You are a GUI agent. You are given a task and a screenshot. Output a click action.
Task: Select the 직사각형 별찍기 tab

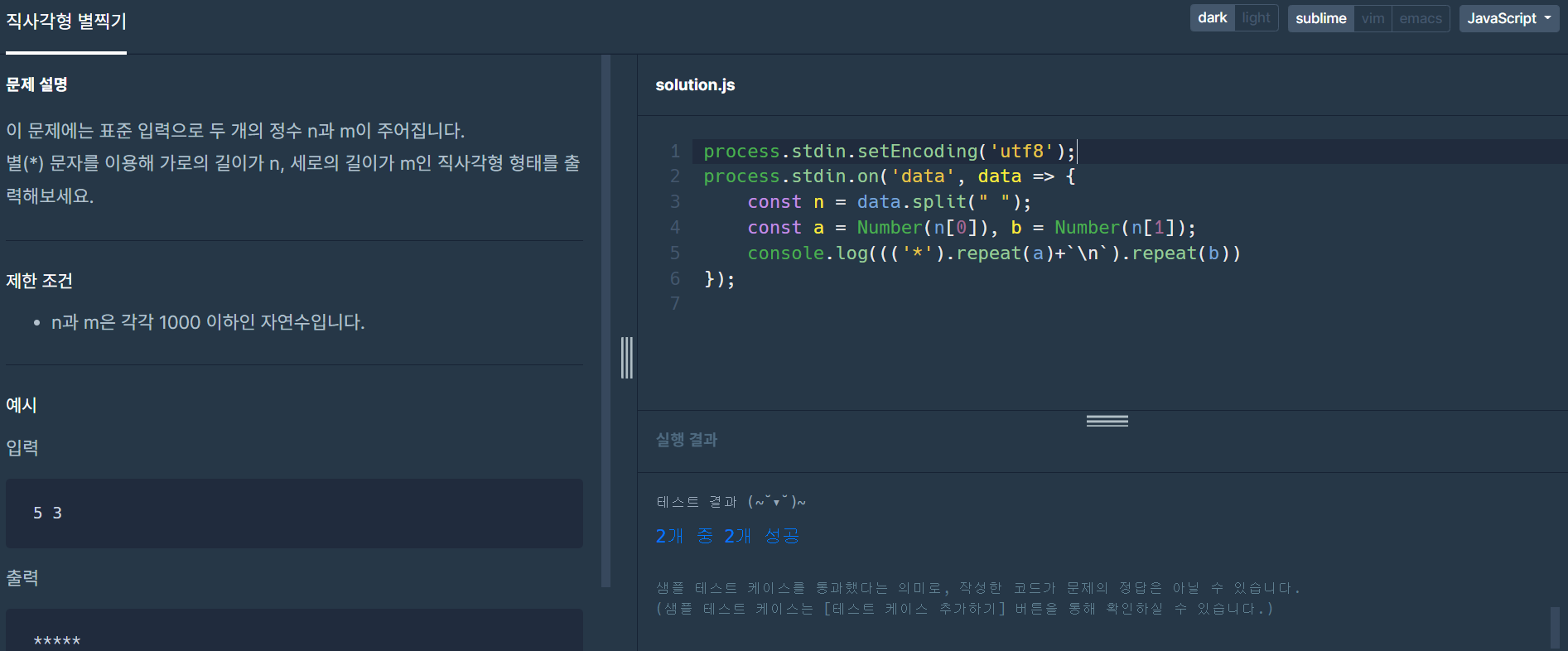point(66,22)
